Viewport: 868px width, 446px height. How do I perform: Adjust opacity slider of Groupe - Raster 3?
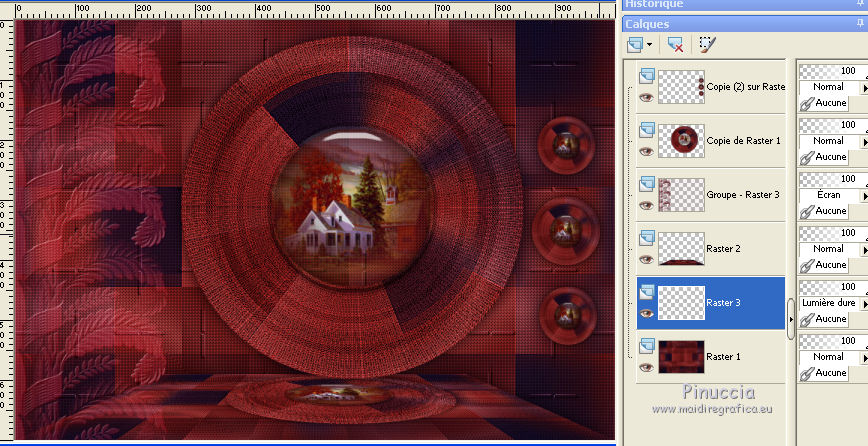[834, 179]
